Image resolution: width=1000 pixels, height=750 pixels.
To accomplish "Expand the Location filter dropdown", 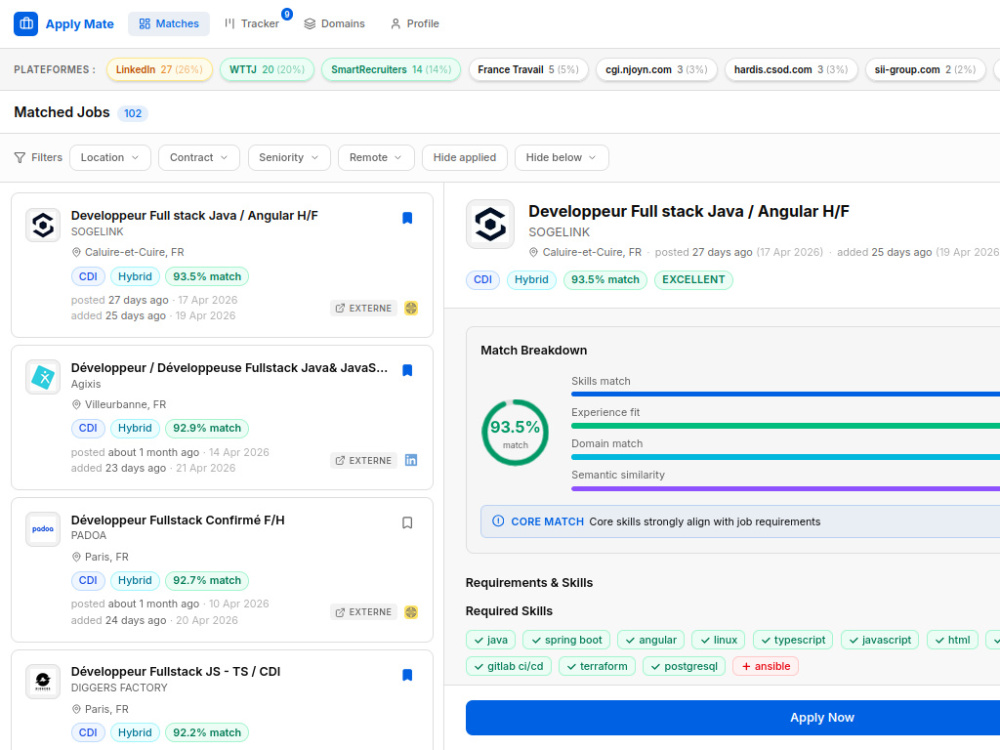I will point(110,158).
